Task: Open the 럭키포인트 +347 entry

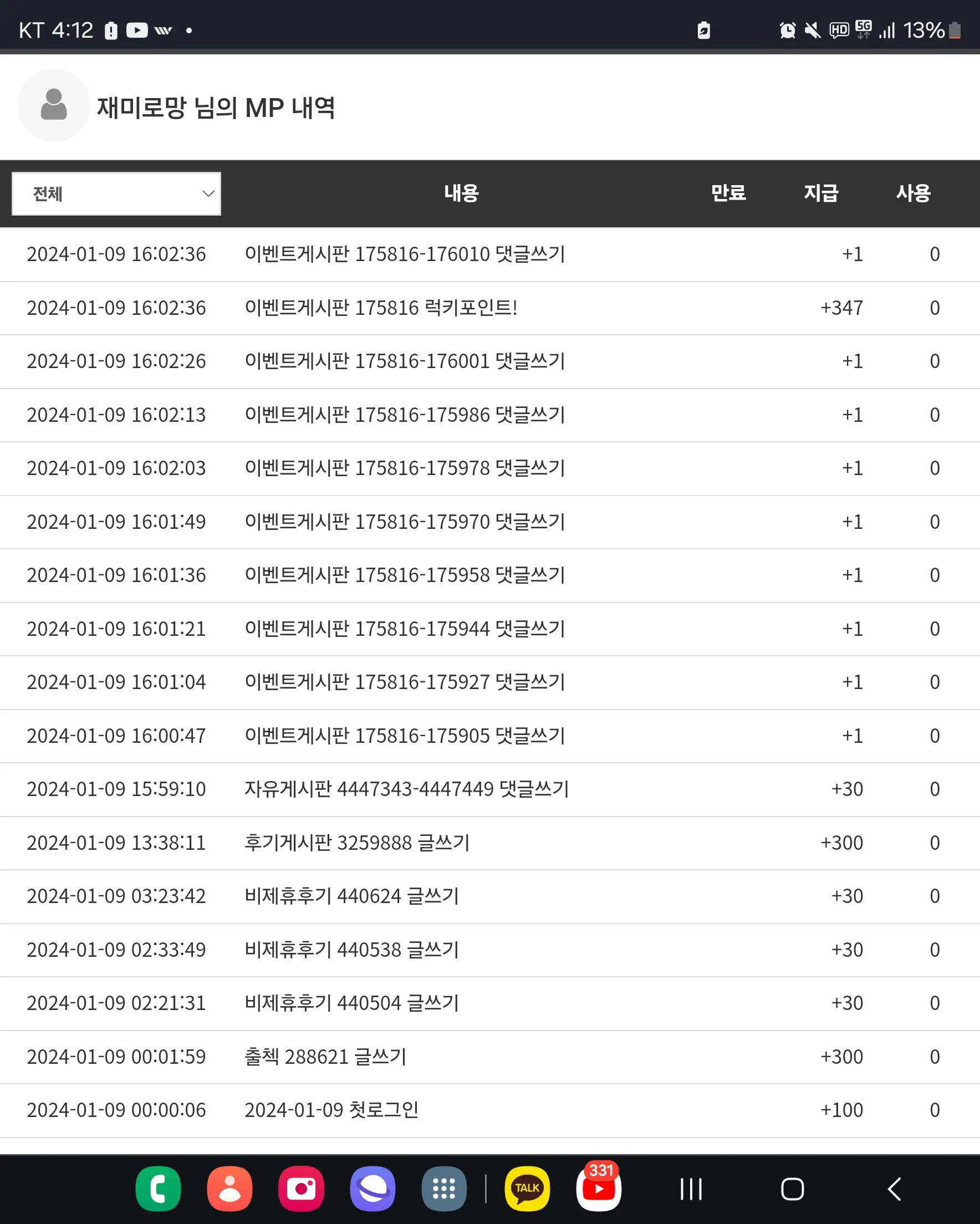Action: pyautogui.click(x=490, y=308)
